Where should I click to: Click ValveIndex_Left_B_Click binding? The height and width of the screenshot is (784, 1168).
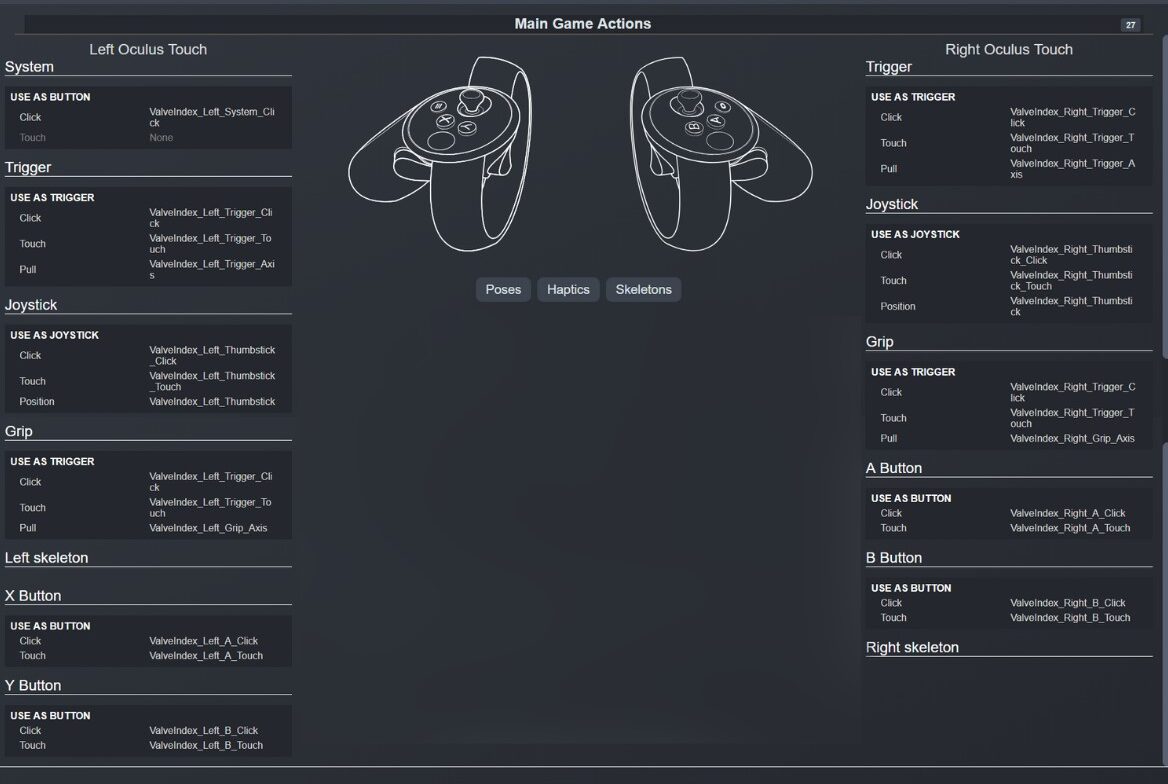click(x=203, y=730)
